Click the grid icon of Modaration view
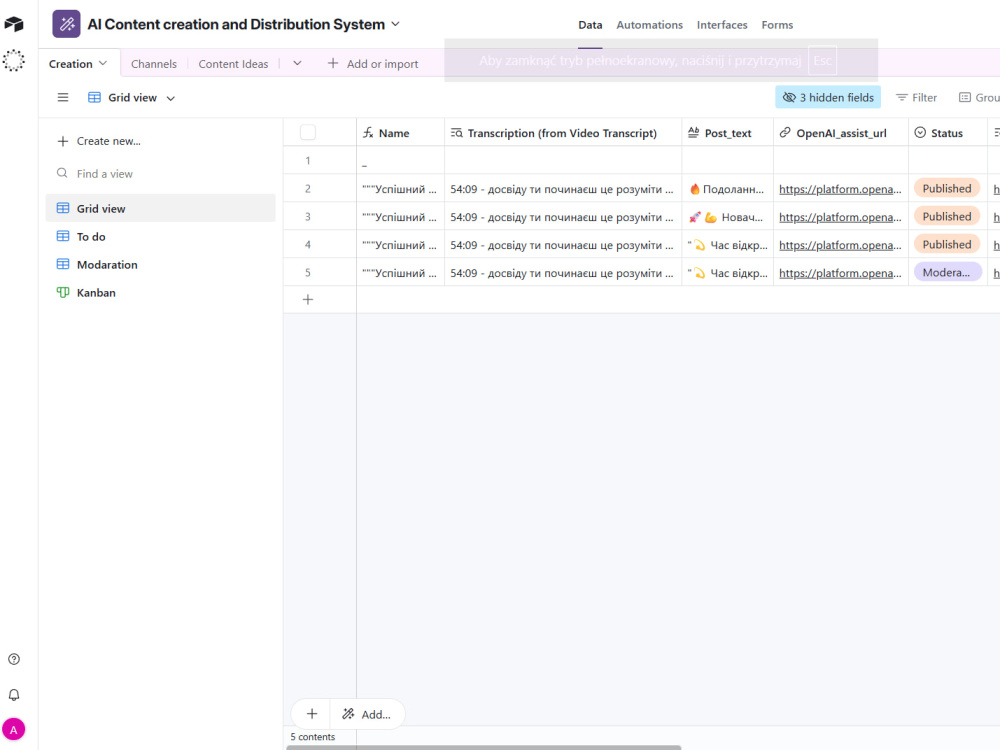 (62, 265)
